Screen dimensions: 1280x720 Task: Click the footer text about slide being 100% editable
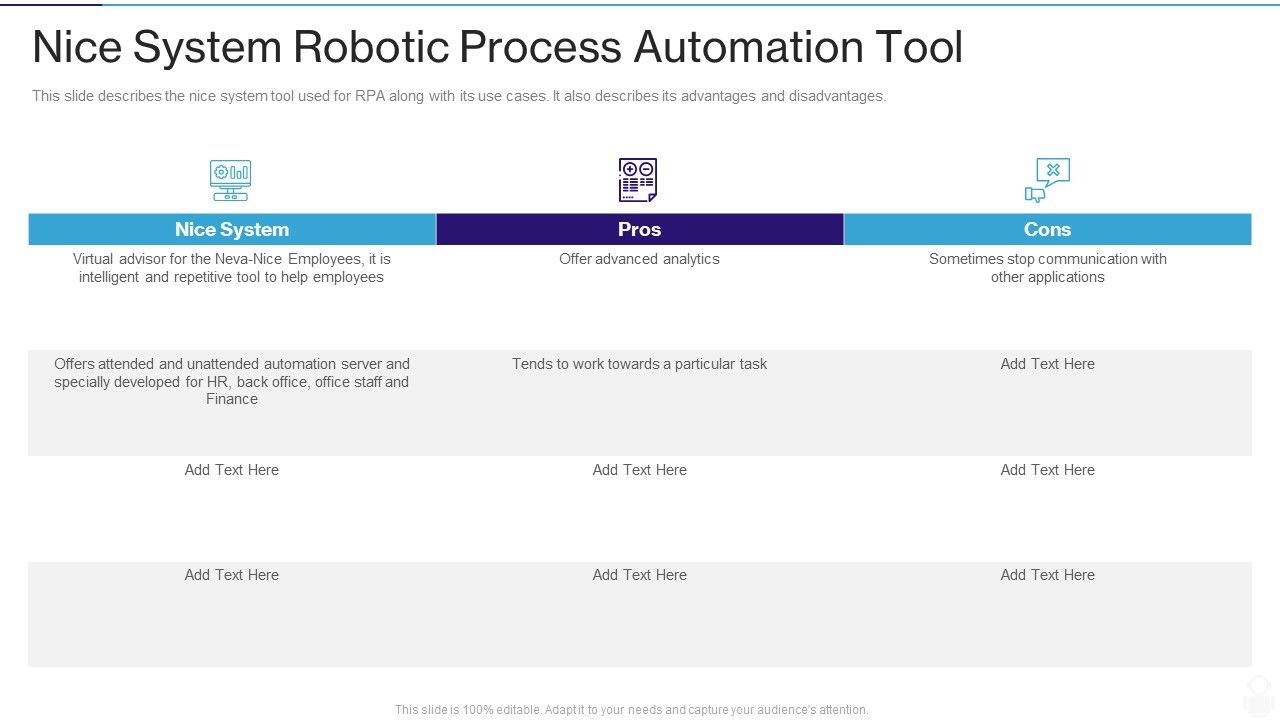click(632, 710)
